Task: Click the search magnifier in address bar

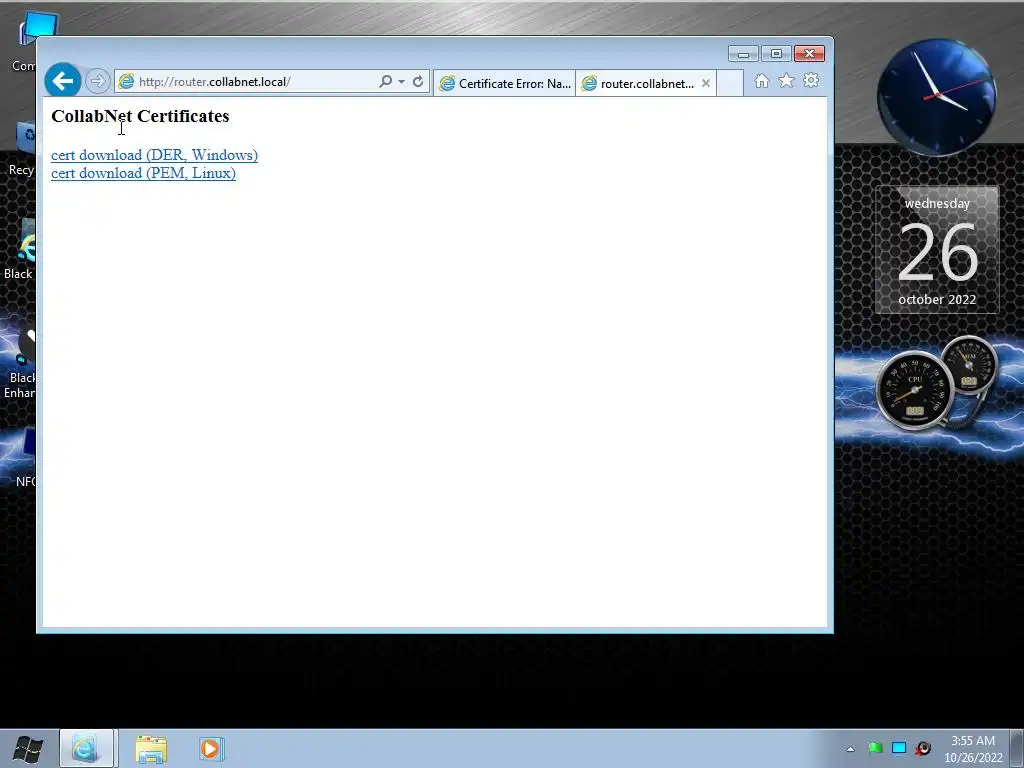Action: point(385,81)
